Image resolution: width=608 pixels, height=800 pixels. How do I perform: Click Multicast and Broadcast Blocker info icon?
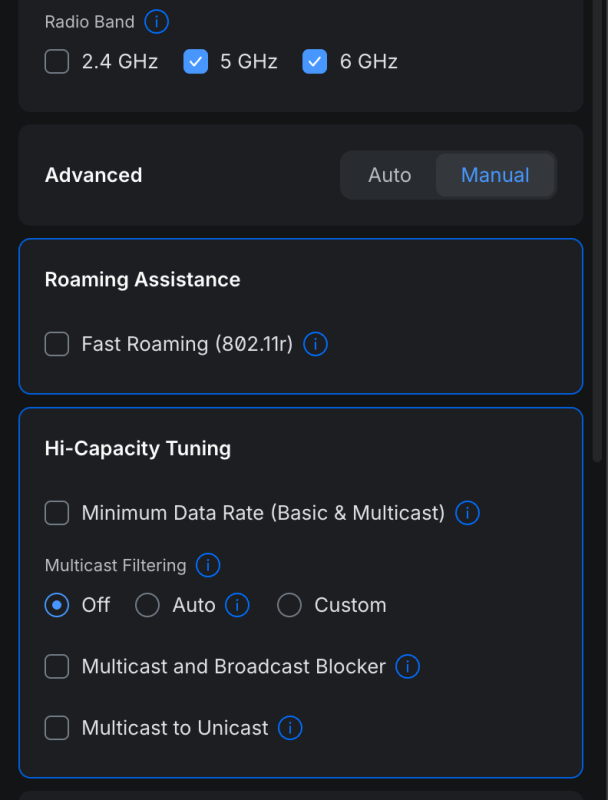[x=407, y=666]
